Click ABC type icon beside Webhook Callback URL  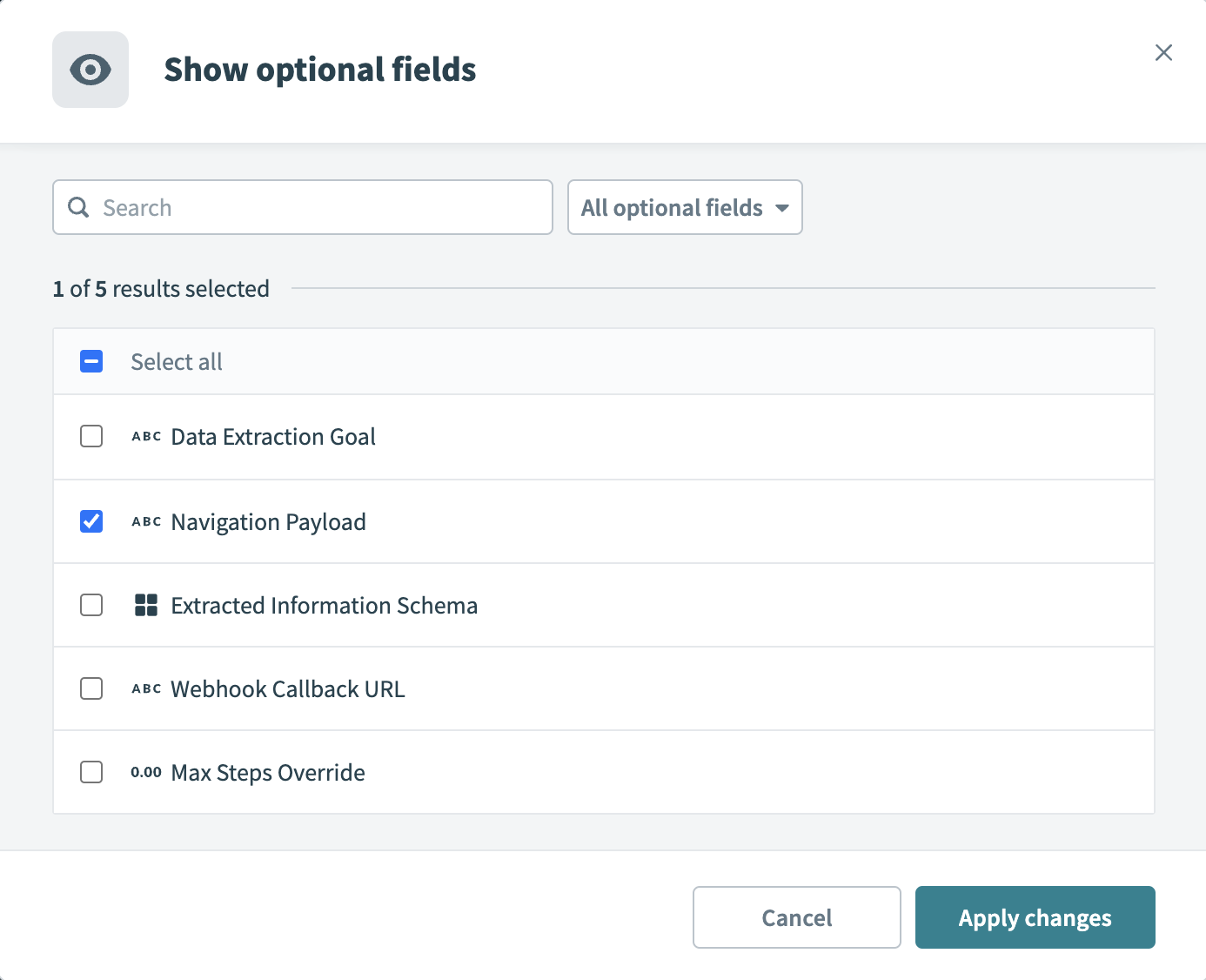(146, 689)
